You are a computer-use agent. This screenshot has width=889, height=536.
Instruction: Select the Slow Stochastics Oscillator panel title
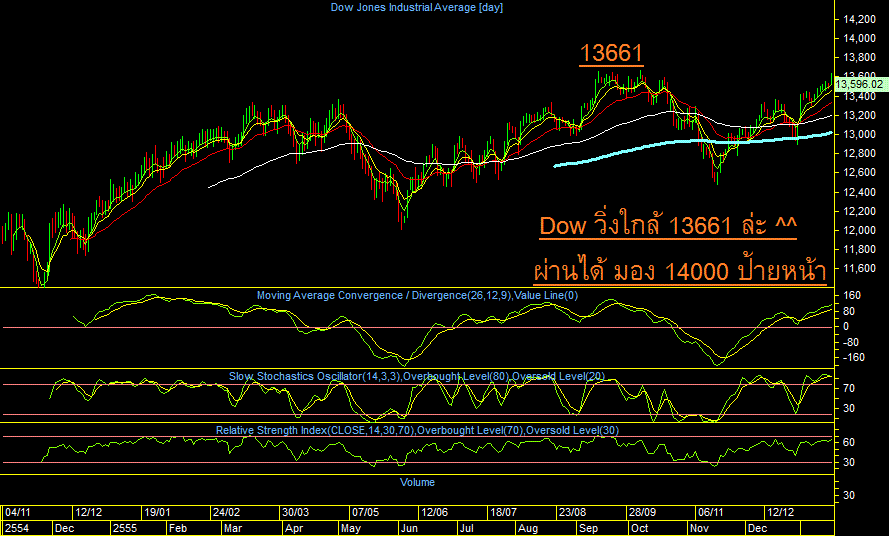(x=417, y=376)
